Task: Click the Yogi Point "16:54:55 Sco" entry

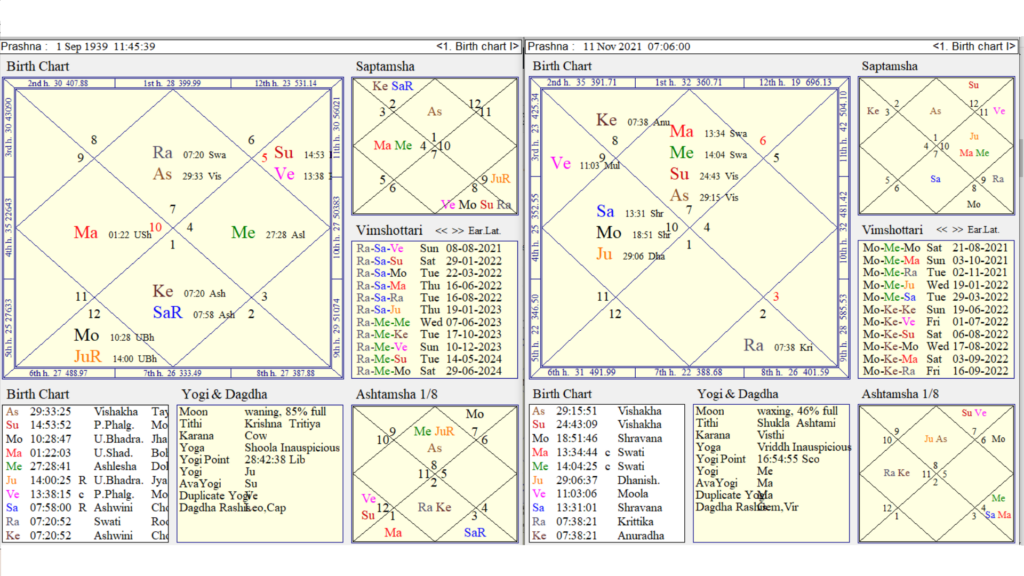Action: point(790,459)
